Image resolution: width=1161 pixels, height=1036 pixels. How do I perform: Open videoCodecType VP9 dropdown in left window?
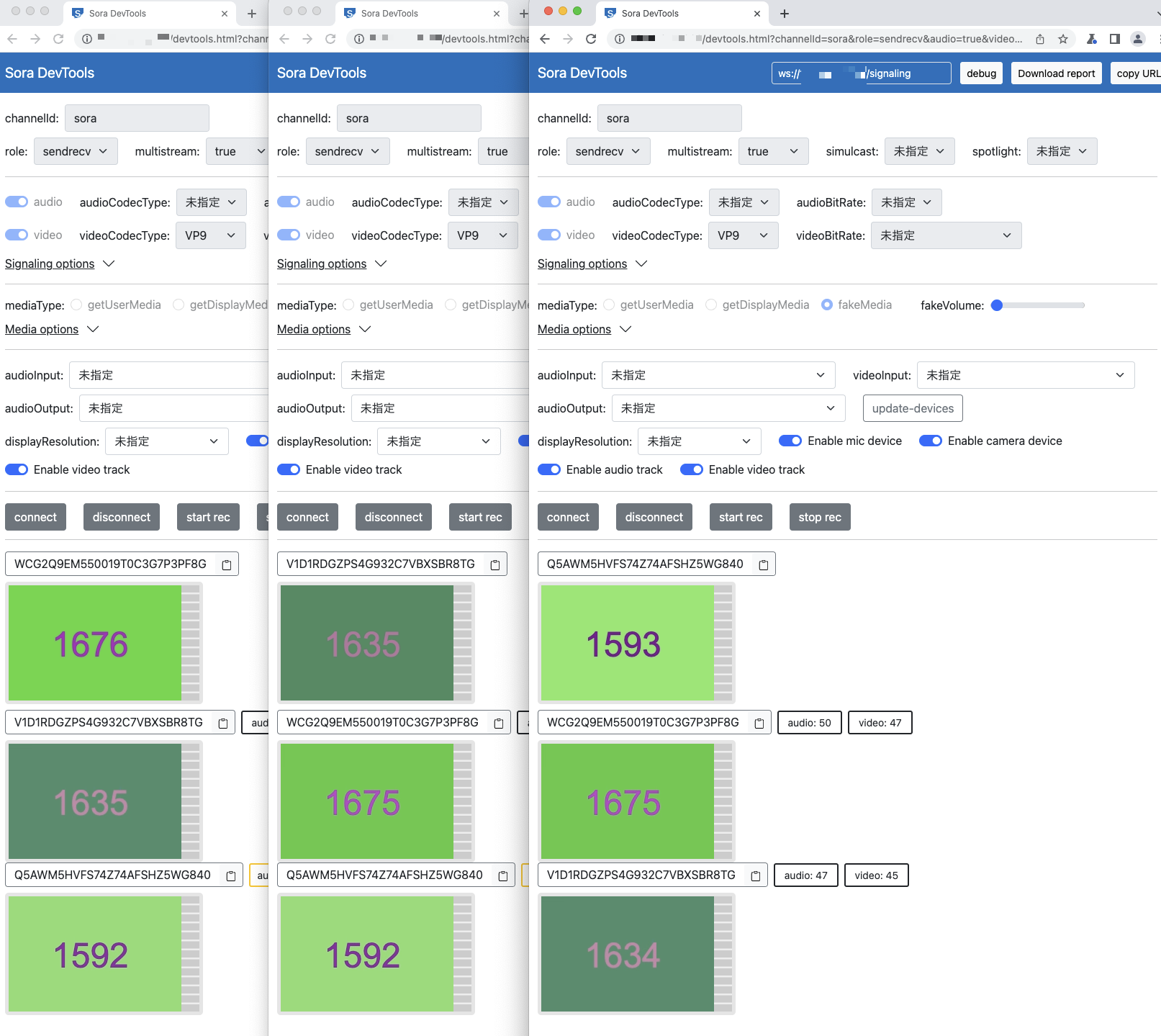[211, 235]
